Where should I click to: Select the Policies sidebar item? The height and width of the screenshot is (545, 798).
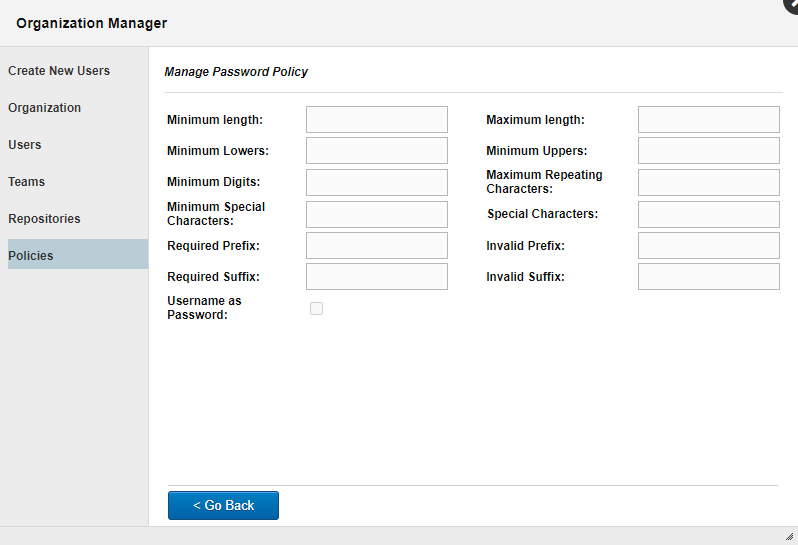(78, 254)
